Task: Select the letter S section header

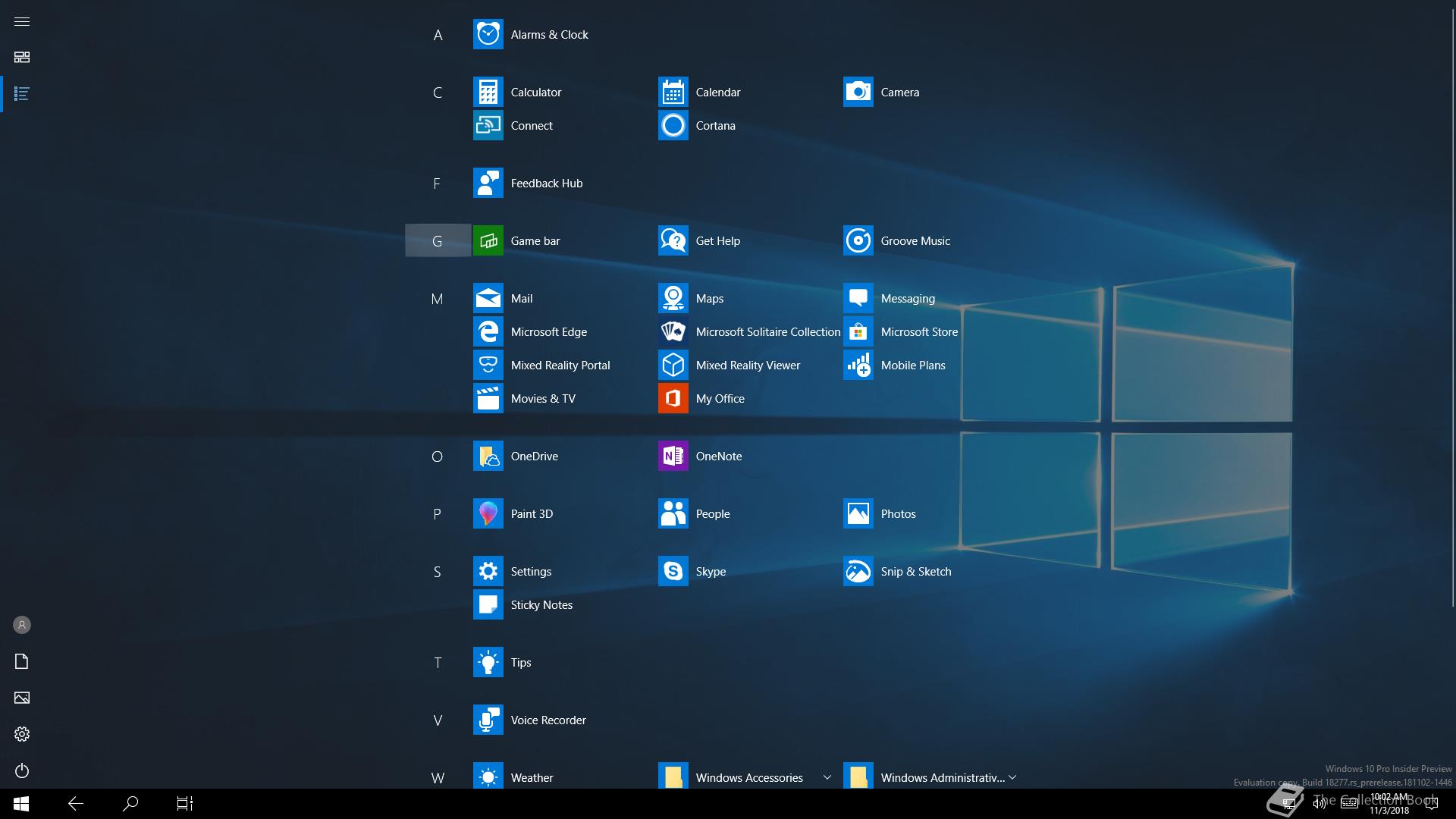Action: 438,571
